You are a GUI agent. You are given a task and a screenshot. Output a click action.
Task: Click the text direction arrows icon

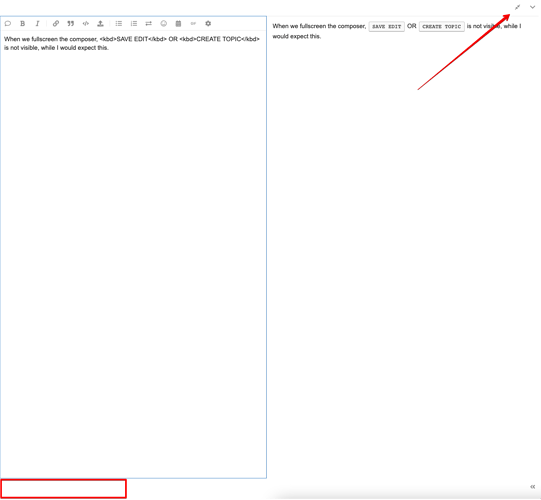point(148,23)
